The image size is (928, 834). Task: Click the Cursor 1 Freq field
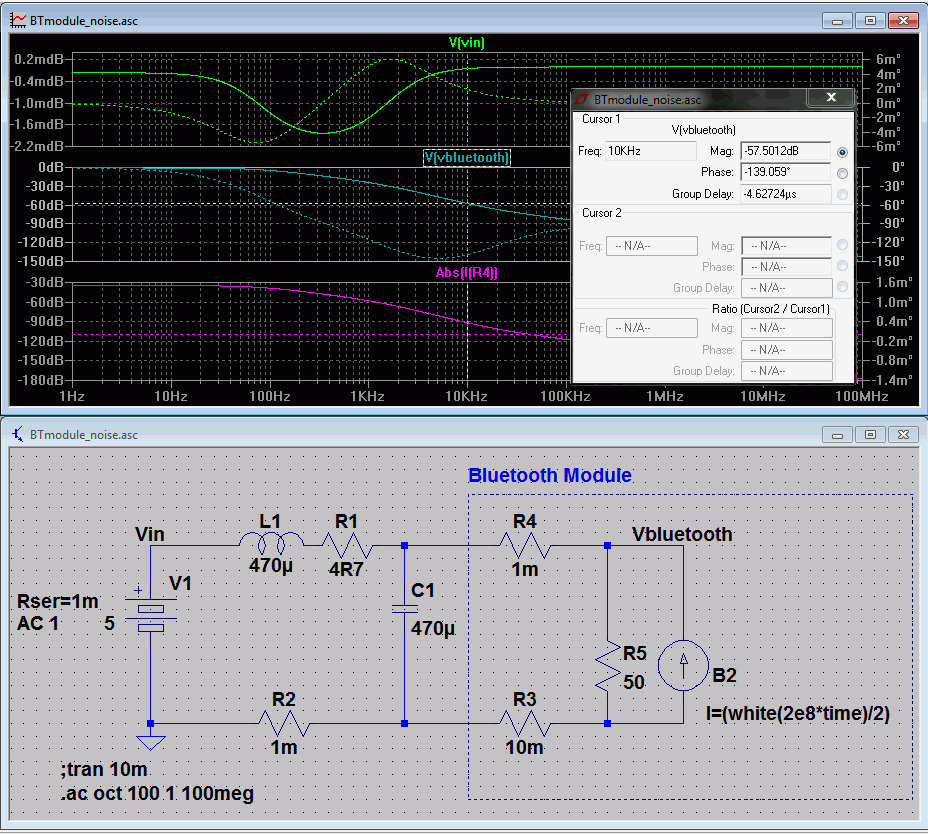tap(651, 151)
